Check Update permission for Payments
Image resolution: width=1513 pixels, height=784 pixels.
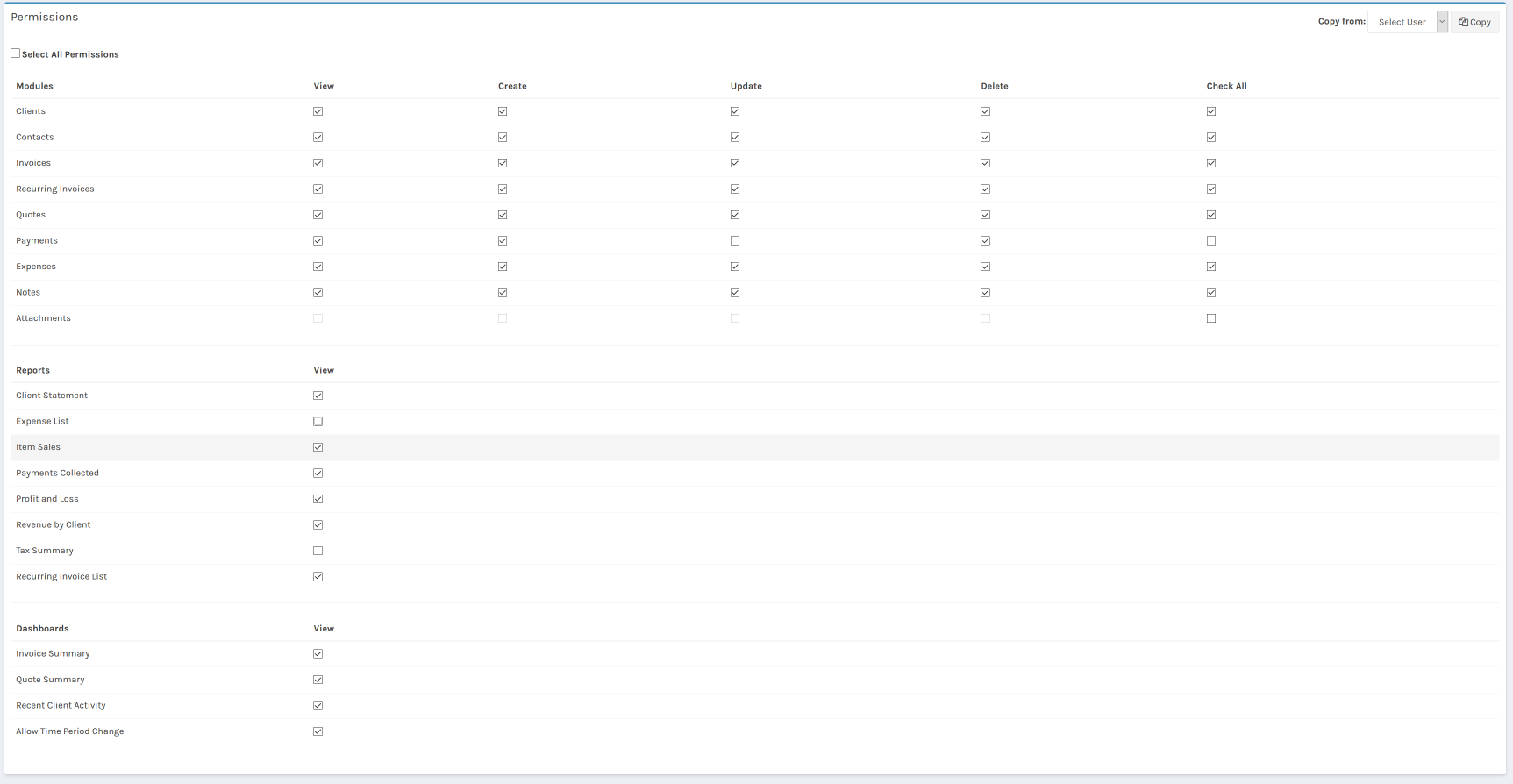(x=735, y=241)
